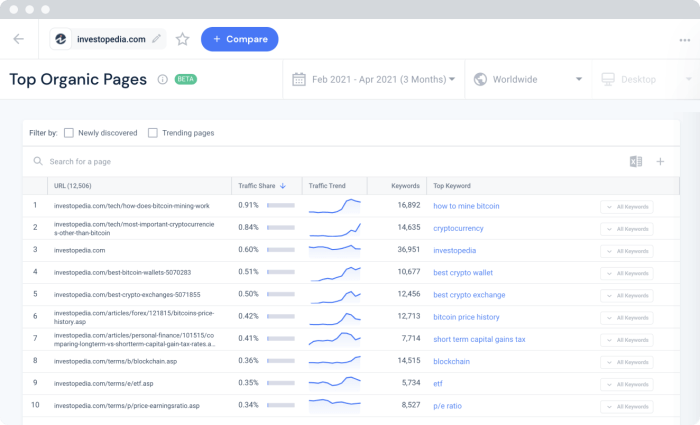
Task: Click the search magnifier icon
Action: [x=38, y=161]
